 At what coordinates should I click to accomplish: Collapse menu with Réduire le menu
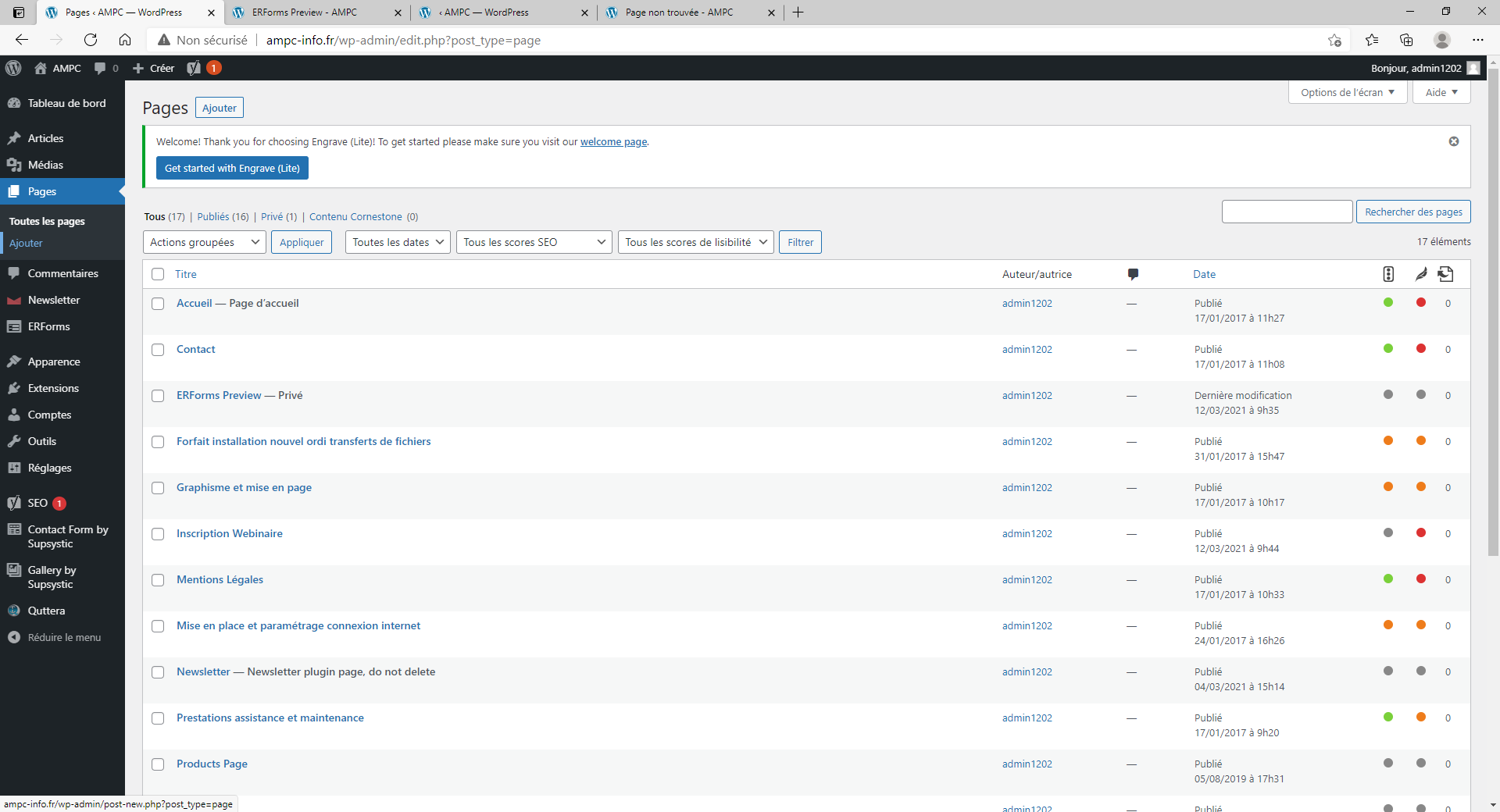pos(62,637)
